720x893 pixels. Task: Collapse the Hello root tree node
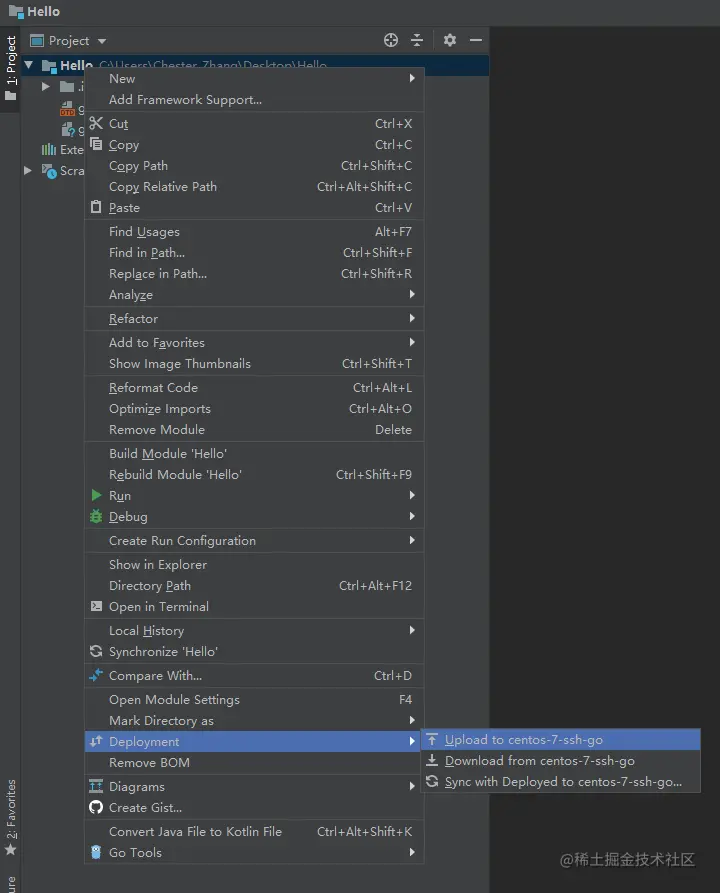[x=28, y=65]
